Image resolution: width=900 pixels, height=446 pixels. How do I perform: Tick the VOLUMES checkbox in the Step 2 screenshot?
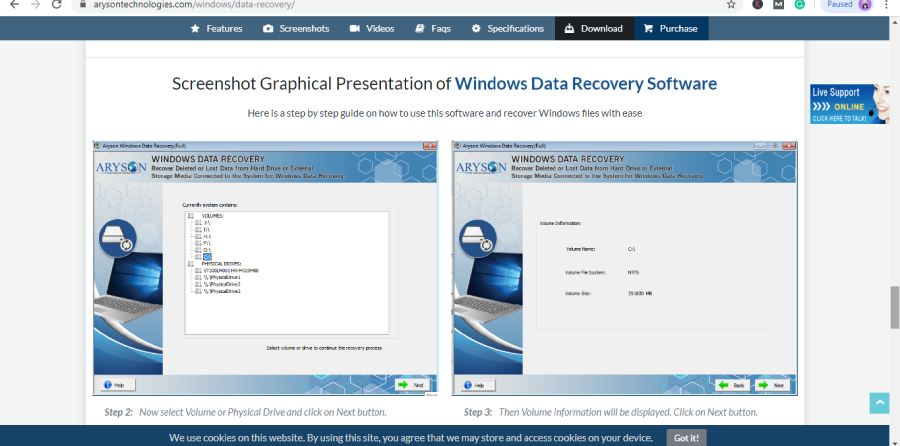(x=191, y=216)
